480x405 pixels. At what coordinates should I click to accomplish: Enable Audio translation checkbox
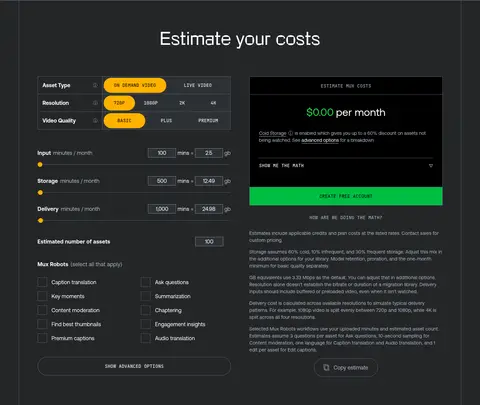click(146, 338)
